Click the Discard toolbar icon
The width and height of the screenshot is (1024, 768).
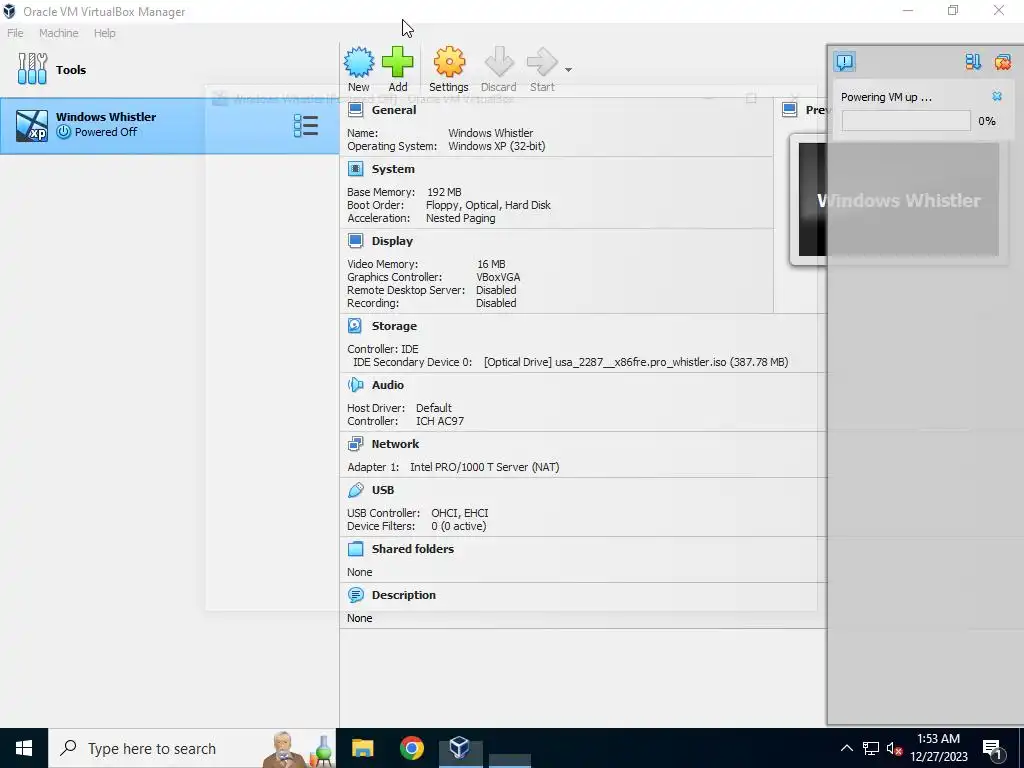coord(499,62)
